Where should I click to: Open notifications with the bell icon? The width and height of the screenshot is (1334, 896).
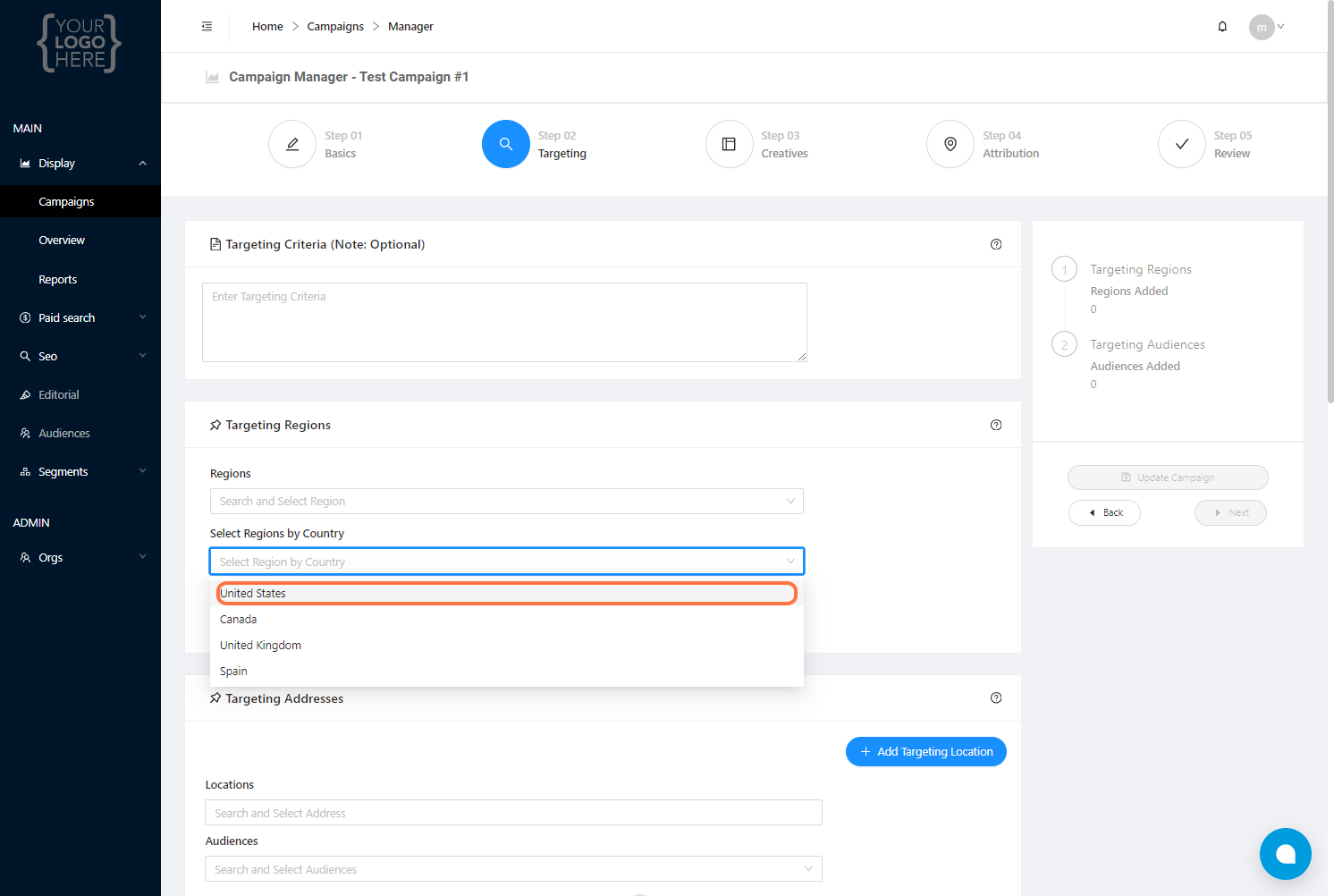click(x=1222, y=27)
